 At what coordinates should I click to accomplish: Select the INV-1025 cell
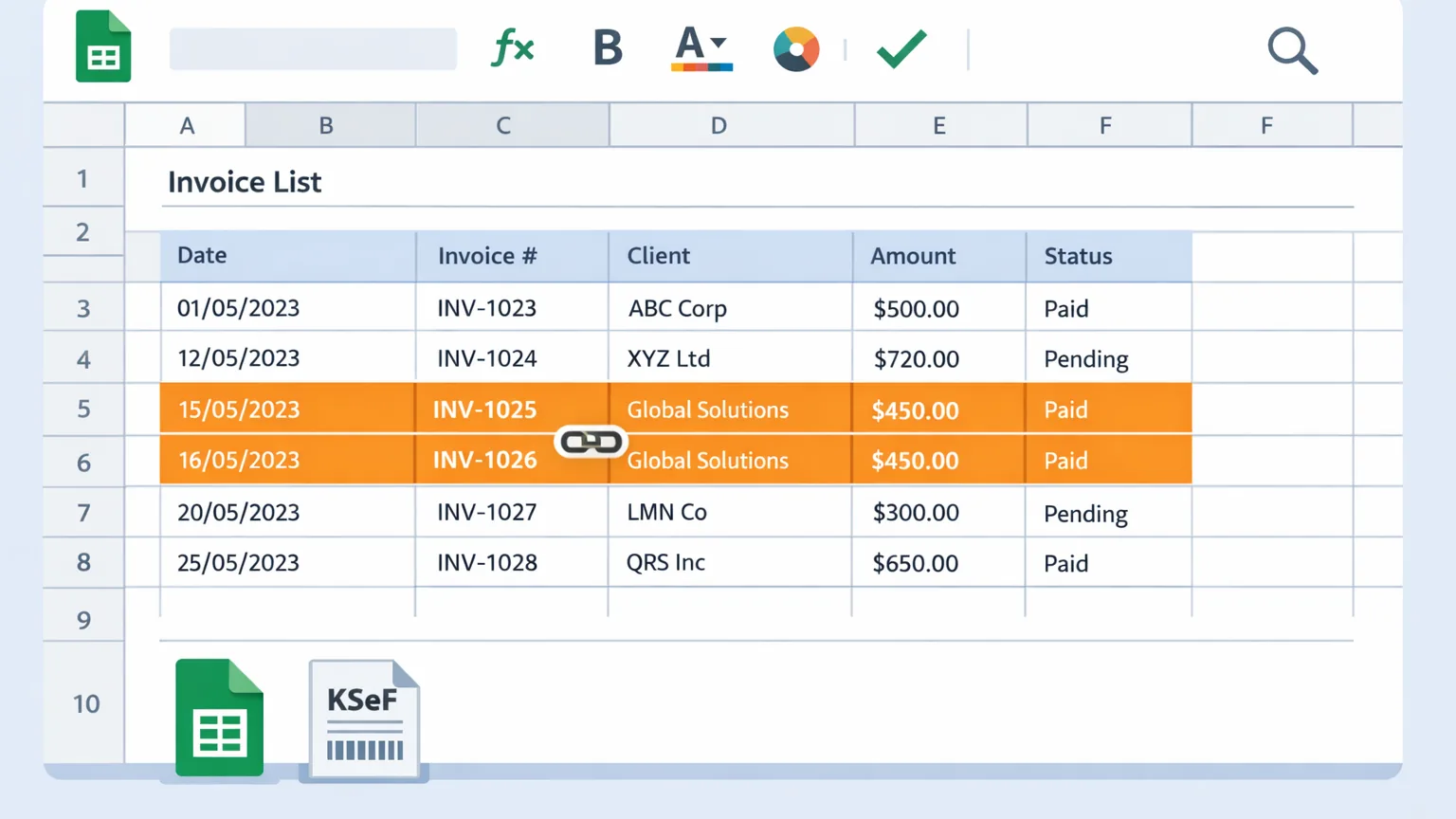[512, 409]
